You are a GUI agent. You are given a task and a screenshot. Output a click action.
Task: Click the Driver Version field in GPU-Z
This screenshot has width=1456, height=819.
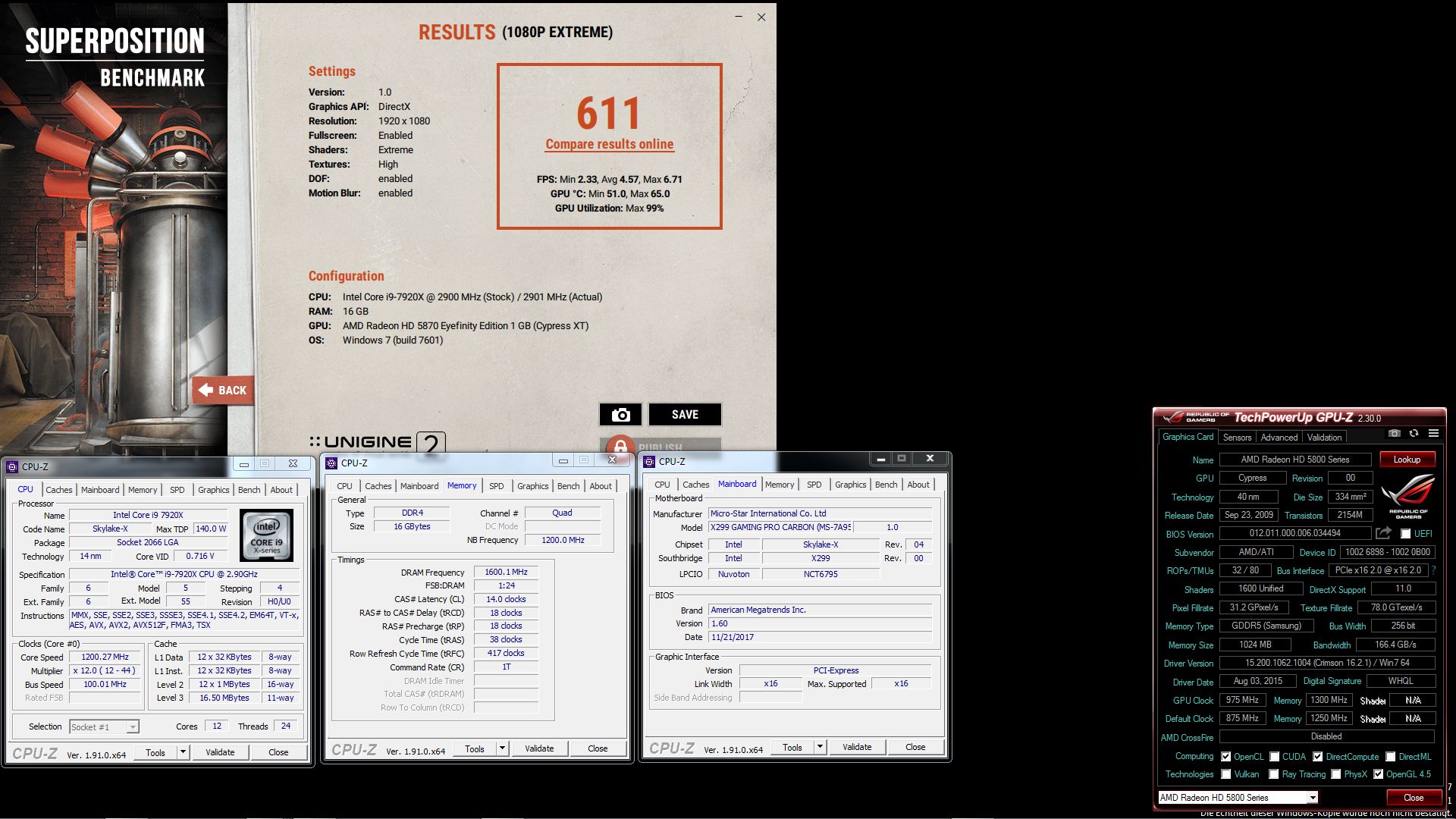pos(1326,663)
